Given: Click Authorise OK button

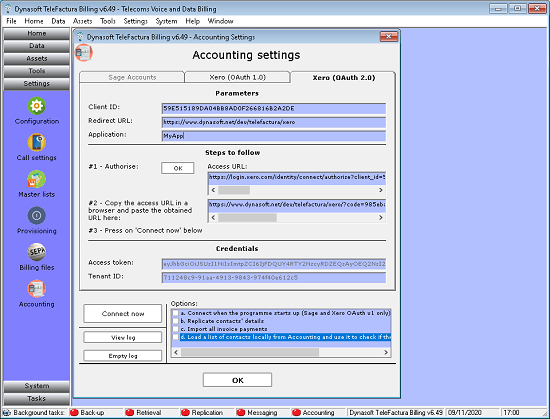Looking at the screenshot, I should click(x=178, y=168).
